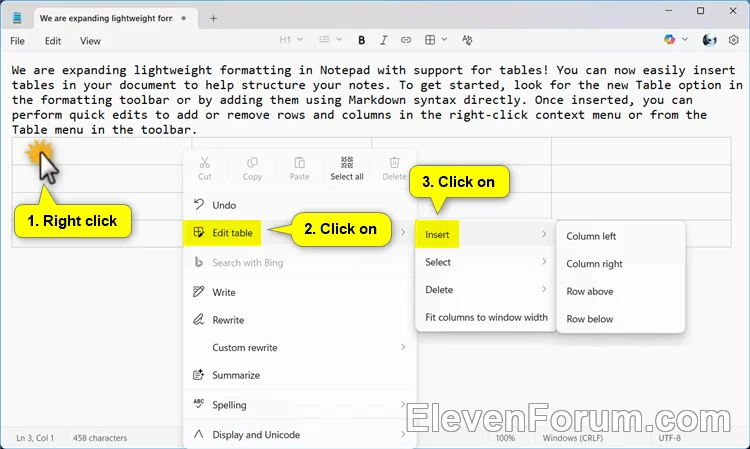Open the File menu
Viewport: 750px width, 449px height.
coord(17,41)
